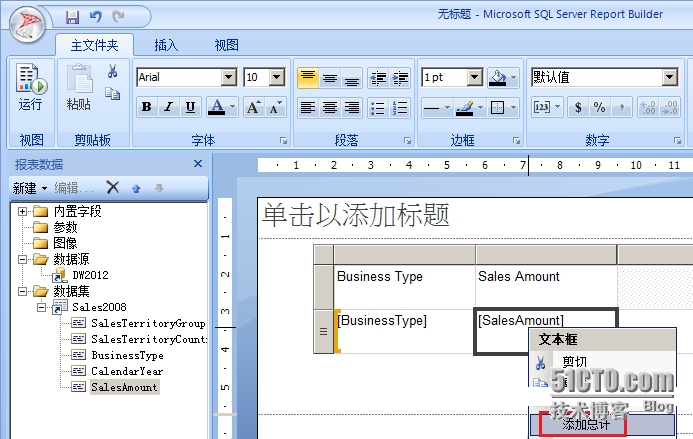
Task: Apply font color with A icon
Action: pos(217,107)
